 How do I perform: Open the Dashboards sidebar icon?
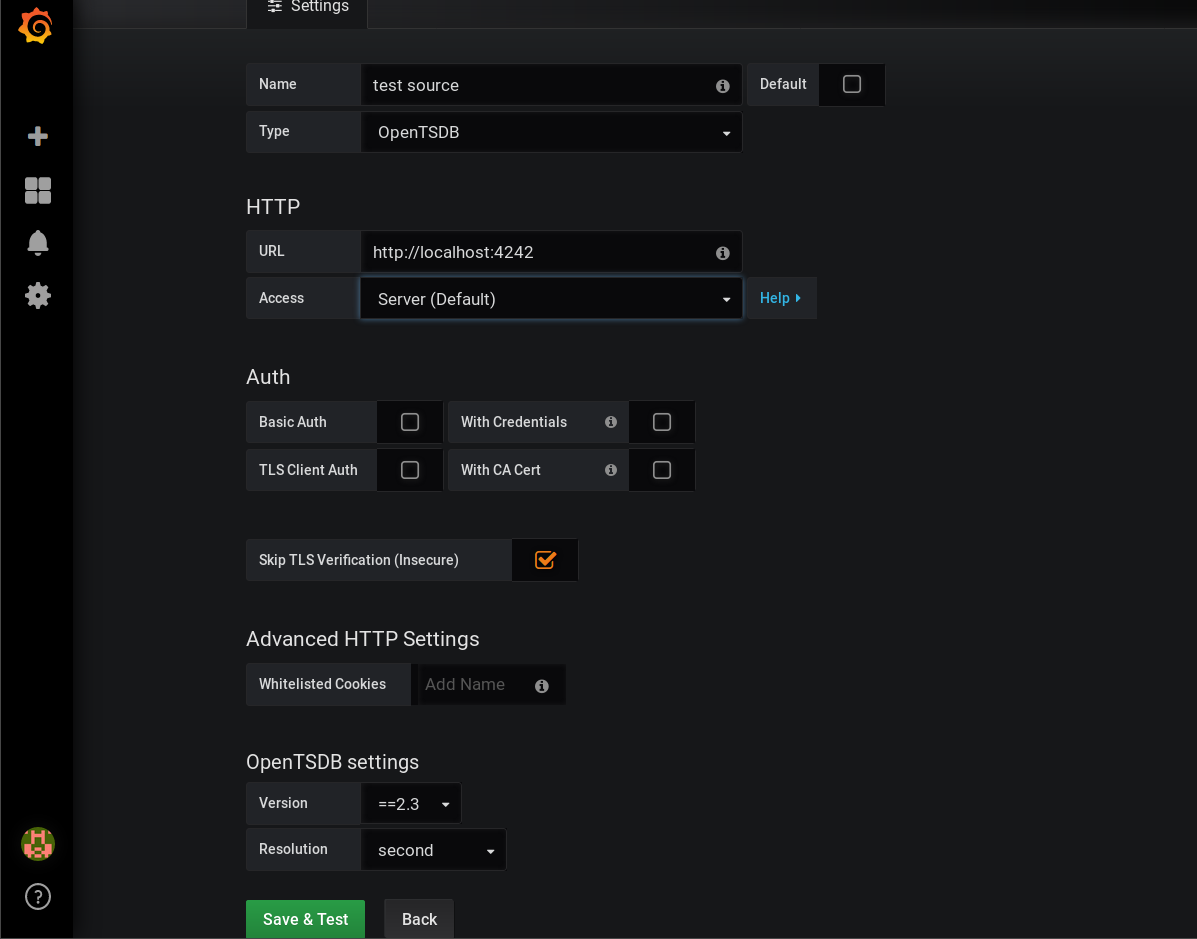(x=37, y=190)
